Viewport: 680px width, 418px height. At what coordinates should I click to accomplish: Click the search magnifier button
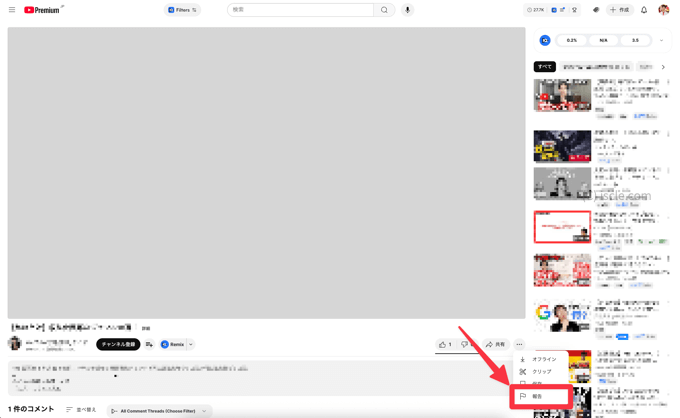point(384,10)
